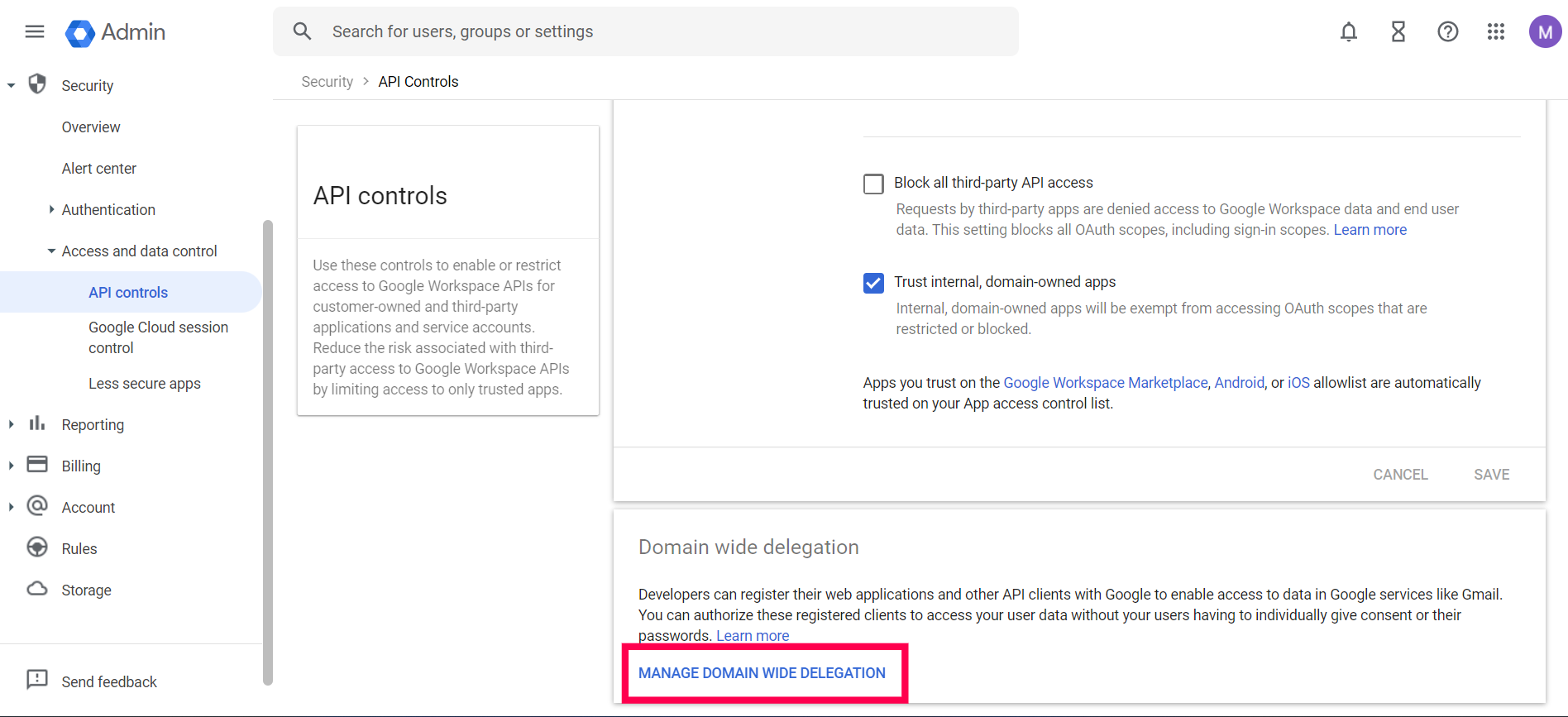Viewport: 1568px width, 717px height.
Task: Expand the Reporting section
Action: [x=11, y=425]
